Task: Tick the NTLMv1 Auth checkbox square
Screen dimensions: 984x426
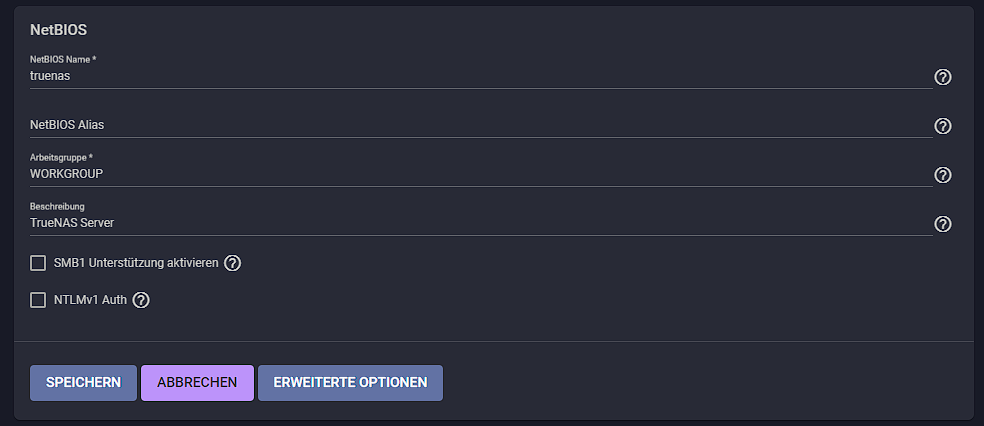Action: 39,300
